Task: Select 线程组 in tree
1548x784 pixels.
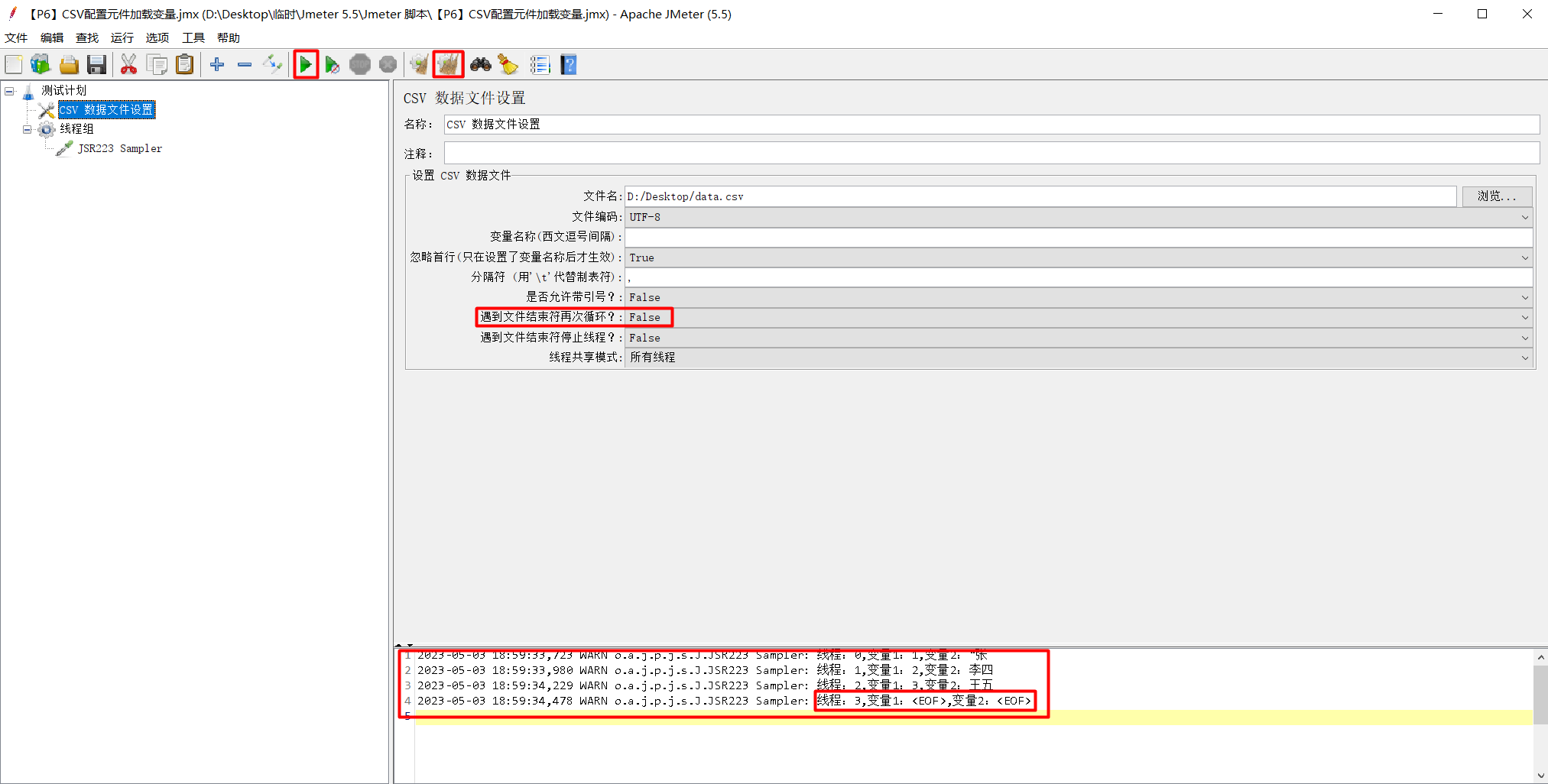Action: click(77, 129)
